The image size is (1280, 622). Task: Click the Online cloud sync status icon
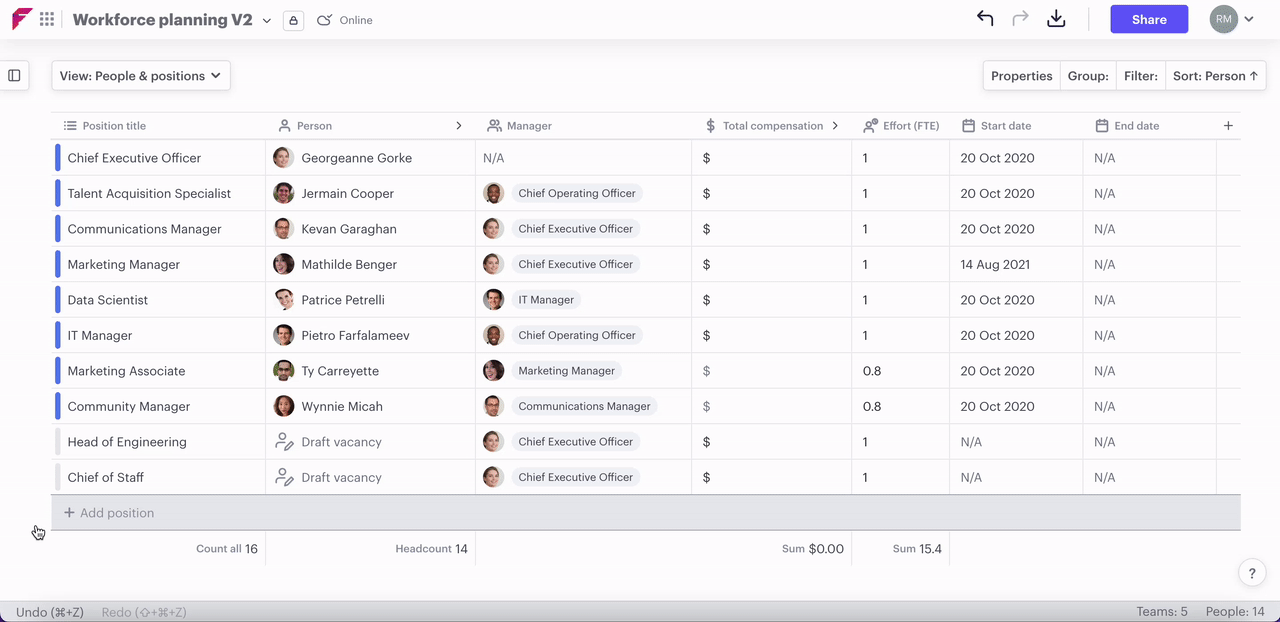tap(324, 20)
